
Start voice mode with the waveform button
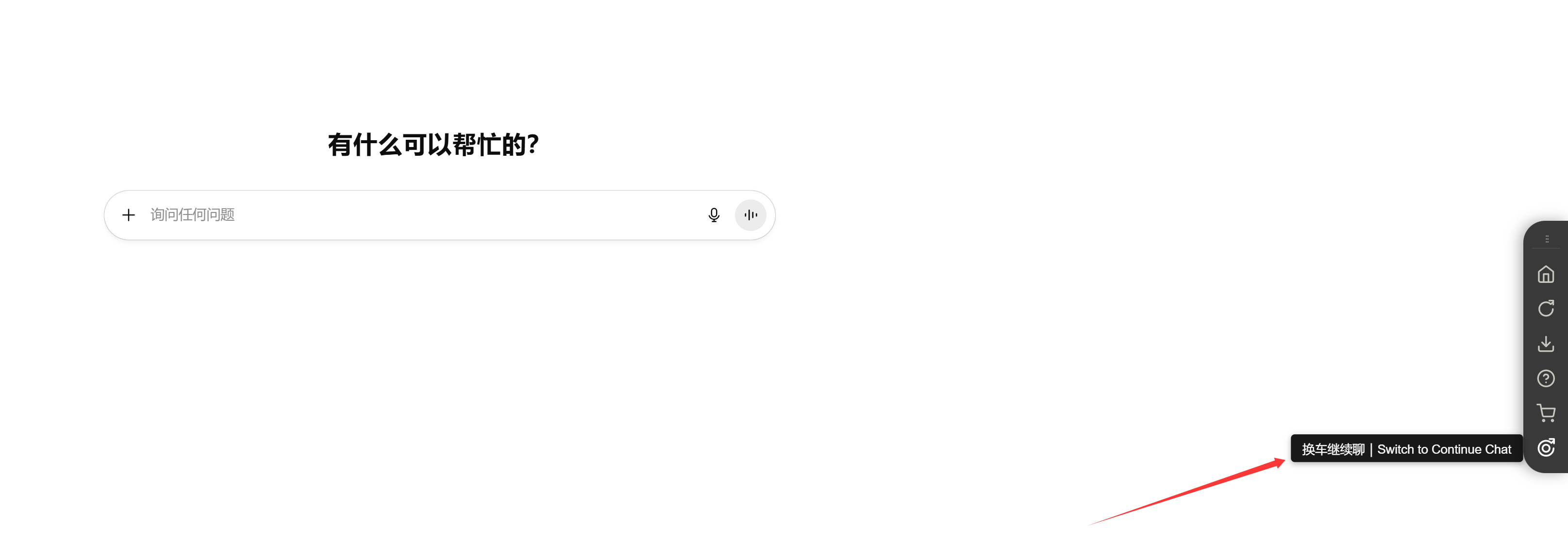(750, 214)
